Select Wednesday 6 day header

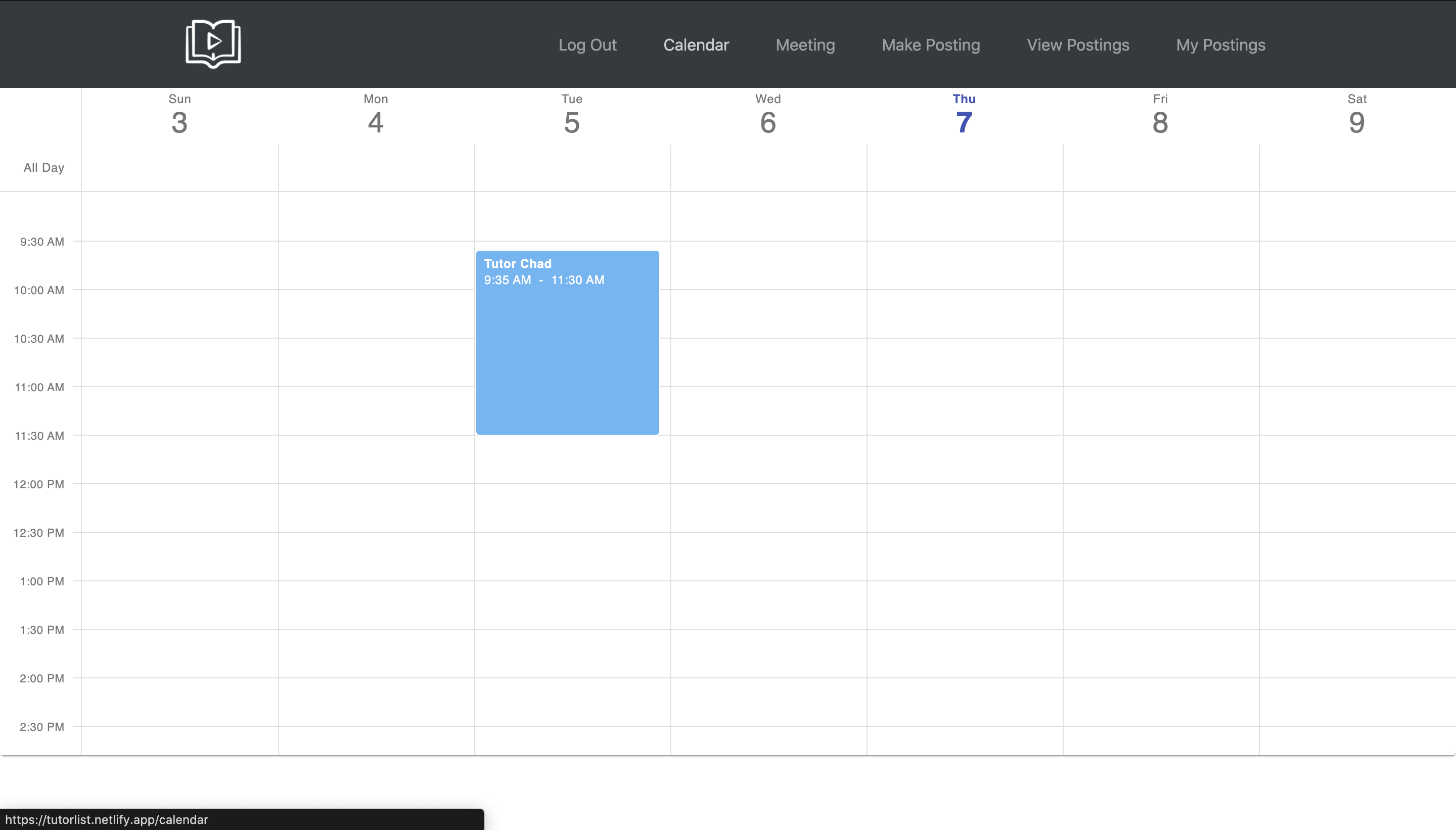pos(768,116)
